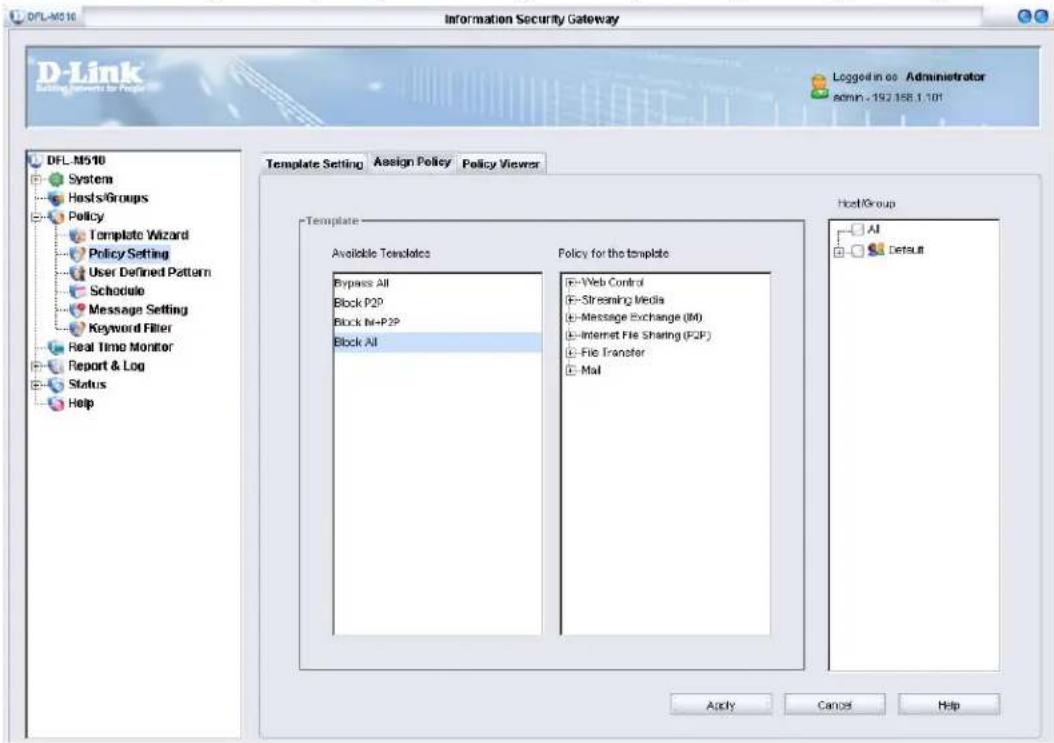The width and height of the screenshot is (1054, 743).
Task: Open User Defined Pattern in tree
Action: [150, 272]
